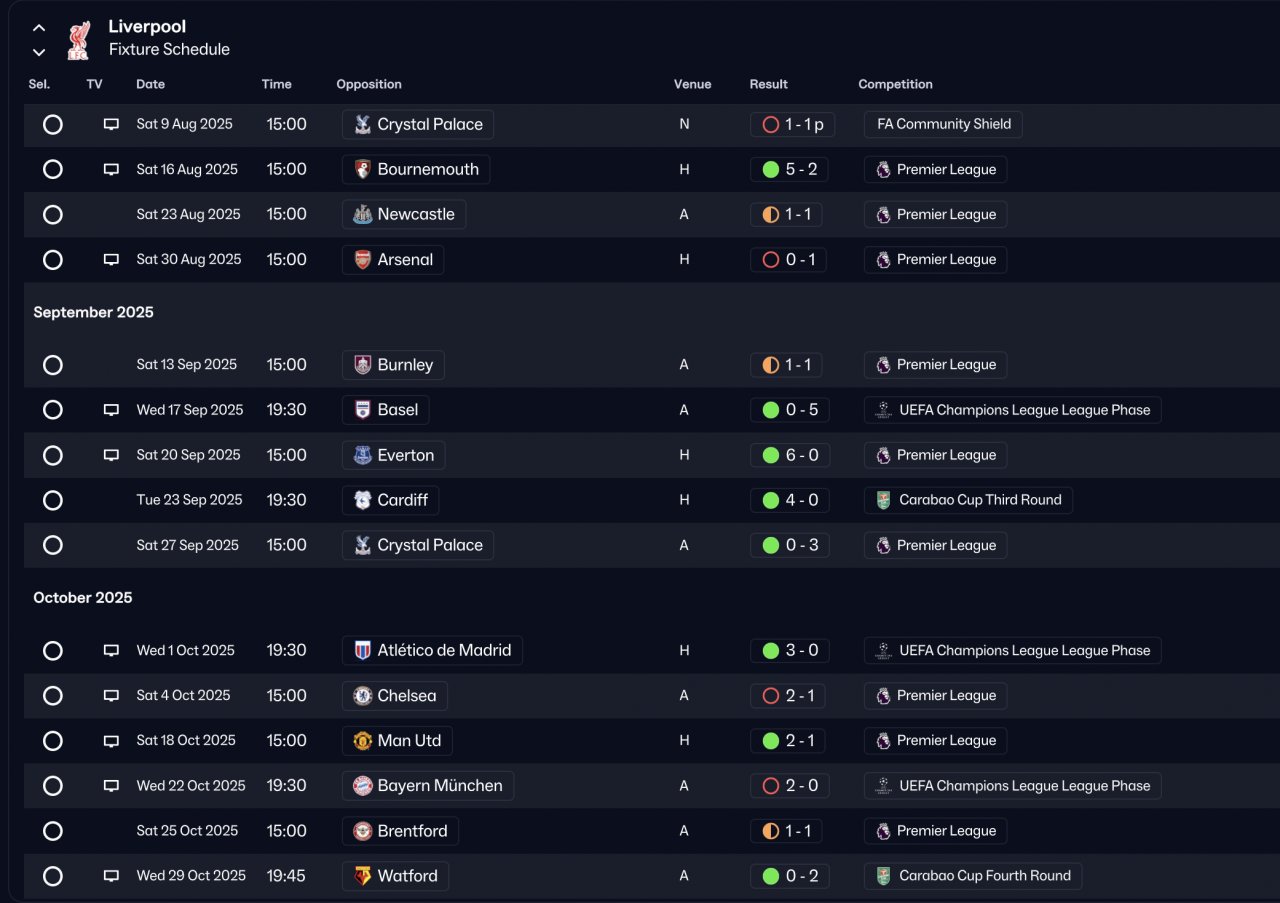Click the Liverpool club crest icon
The width and height of the screenshot is (1280, 903).
pyautogui.click(x=77, y=39)
